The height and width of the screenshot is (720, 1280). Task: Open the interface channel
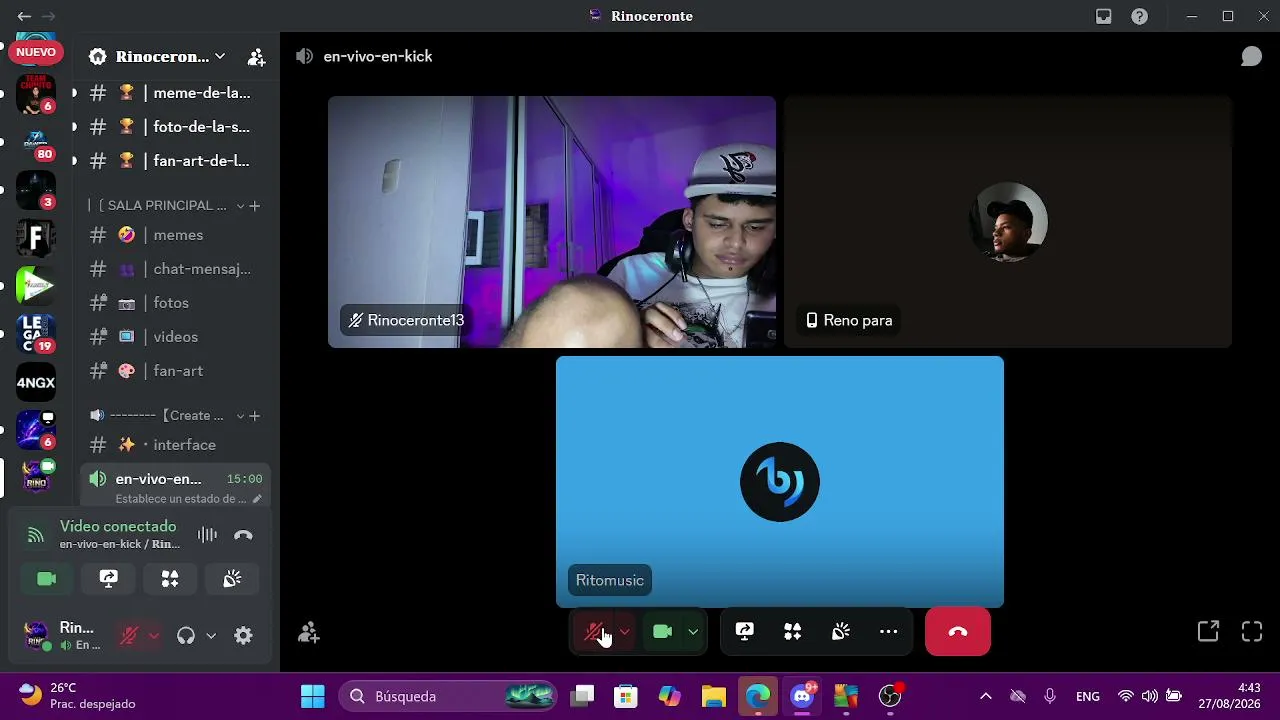[171, 445]
